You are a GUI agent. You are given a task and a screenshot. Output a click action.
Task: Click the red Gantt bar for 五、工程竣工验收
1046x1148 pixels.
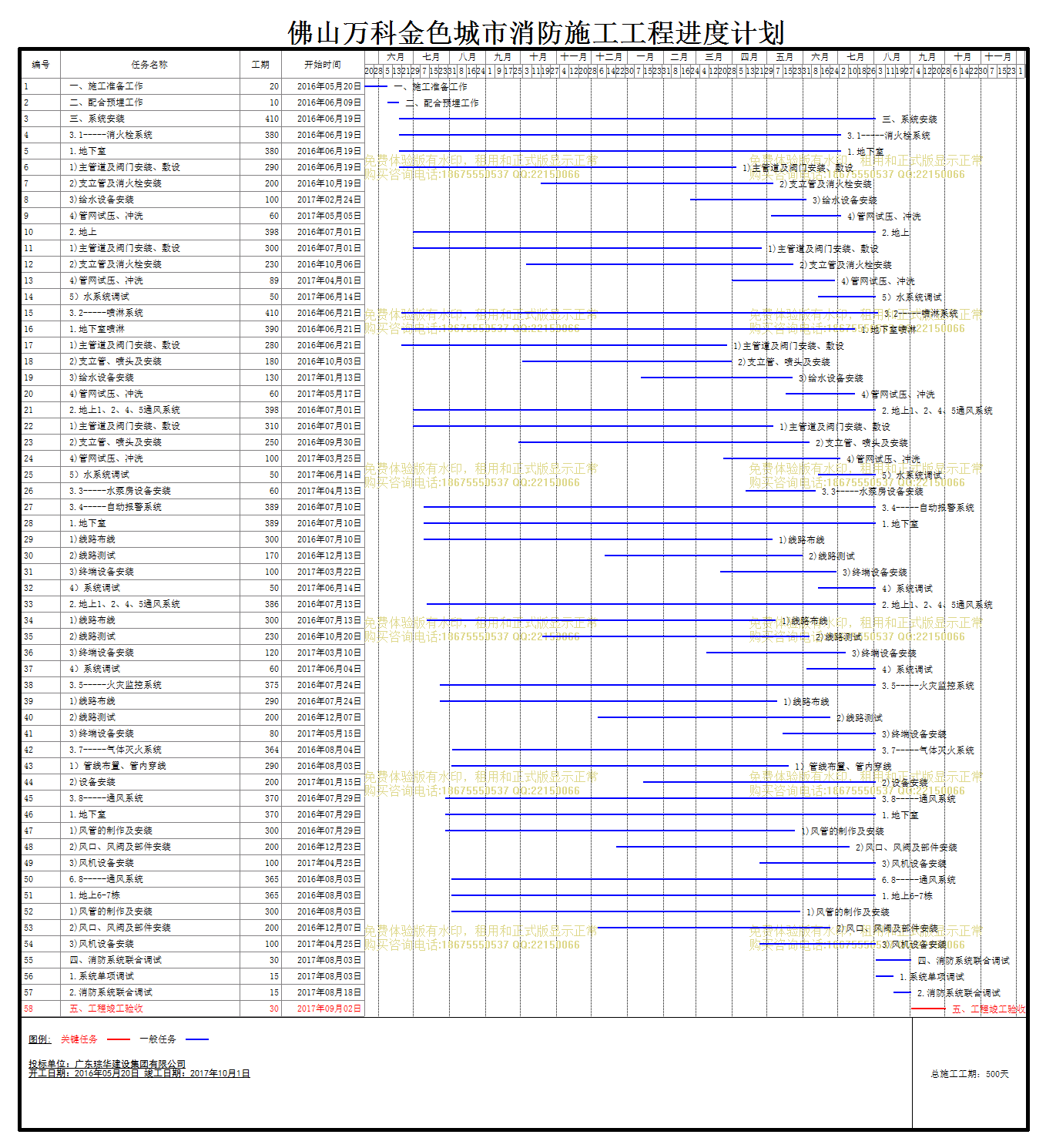click(x=928, y=1009)
